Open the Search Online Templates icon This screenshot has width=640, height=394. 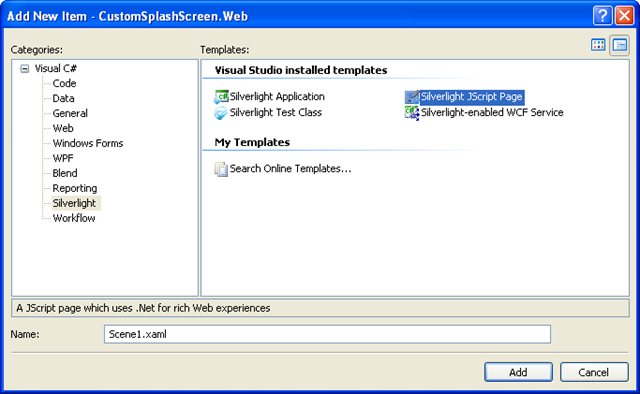click(221, 169)
